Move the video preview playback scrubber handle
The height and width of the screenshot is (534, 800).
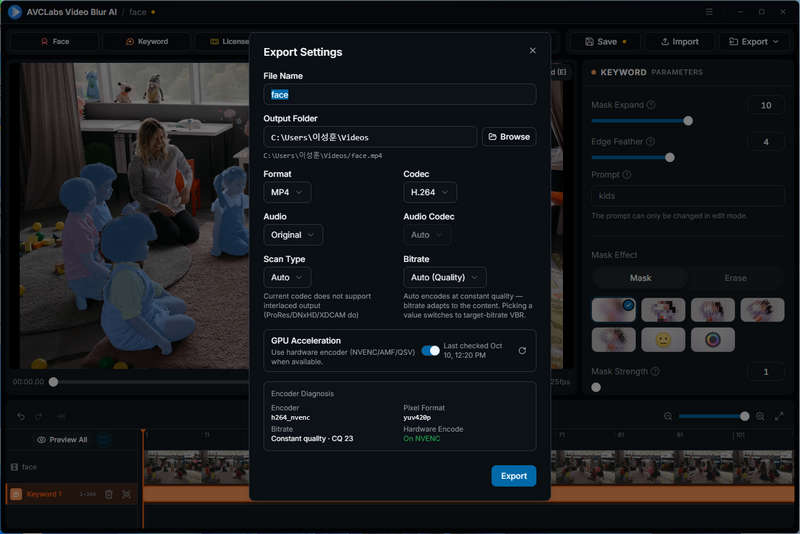point(54,382)
